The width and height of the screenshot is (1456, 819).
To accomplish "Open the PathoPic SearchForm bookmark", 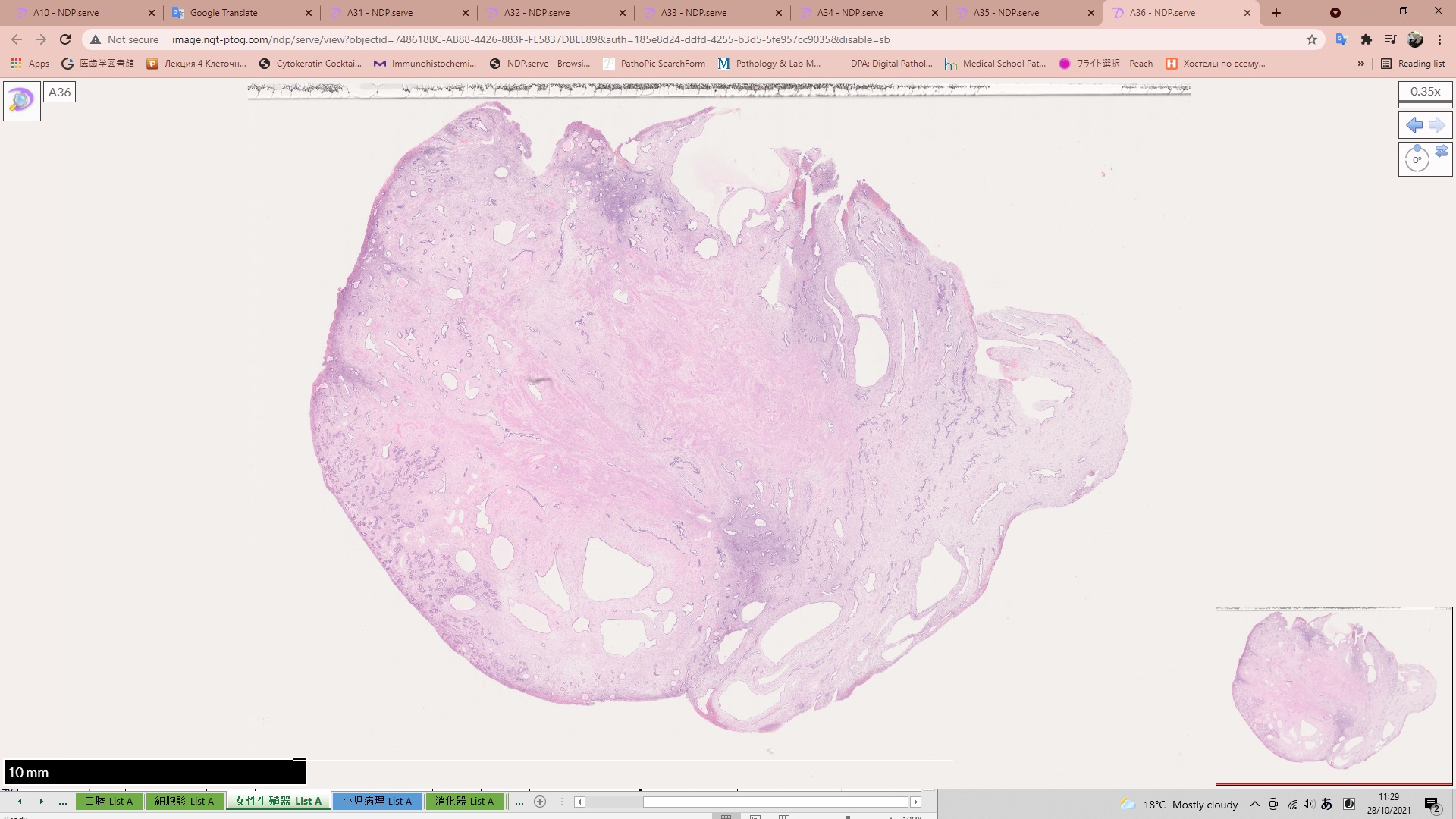I will point(654,64).
